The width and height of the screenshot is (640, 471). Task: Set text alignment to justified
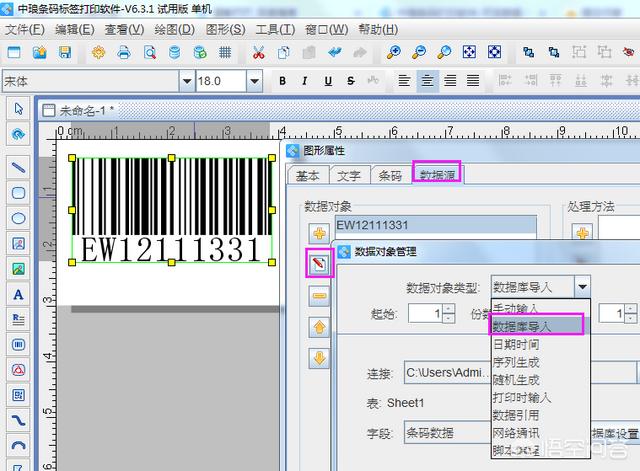coord(473,80)
